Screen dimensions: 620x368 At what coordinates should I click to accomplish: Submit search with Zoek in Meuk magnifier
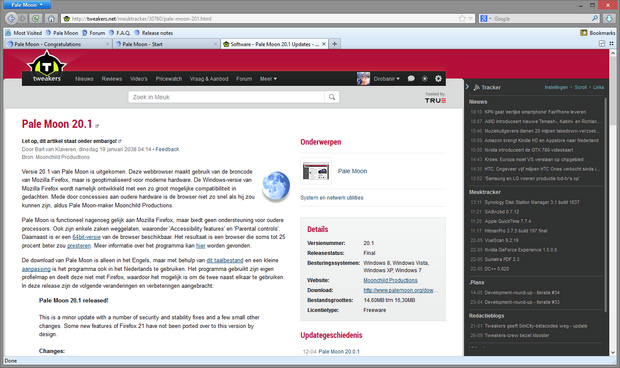pos(332,97)
